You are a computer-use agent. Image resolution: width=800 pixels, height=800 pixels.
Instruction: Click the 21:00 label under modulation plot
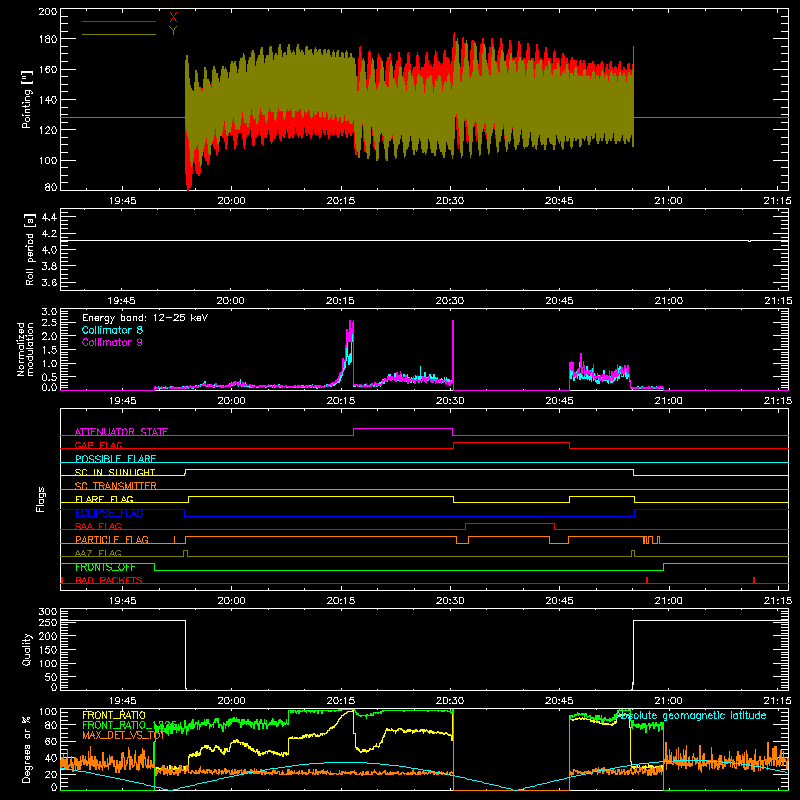coord(668,401)
